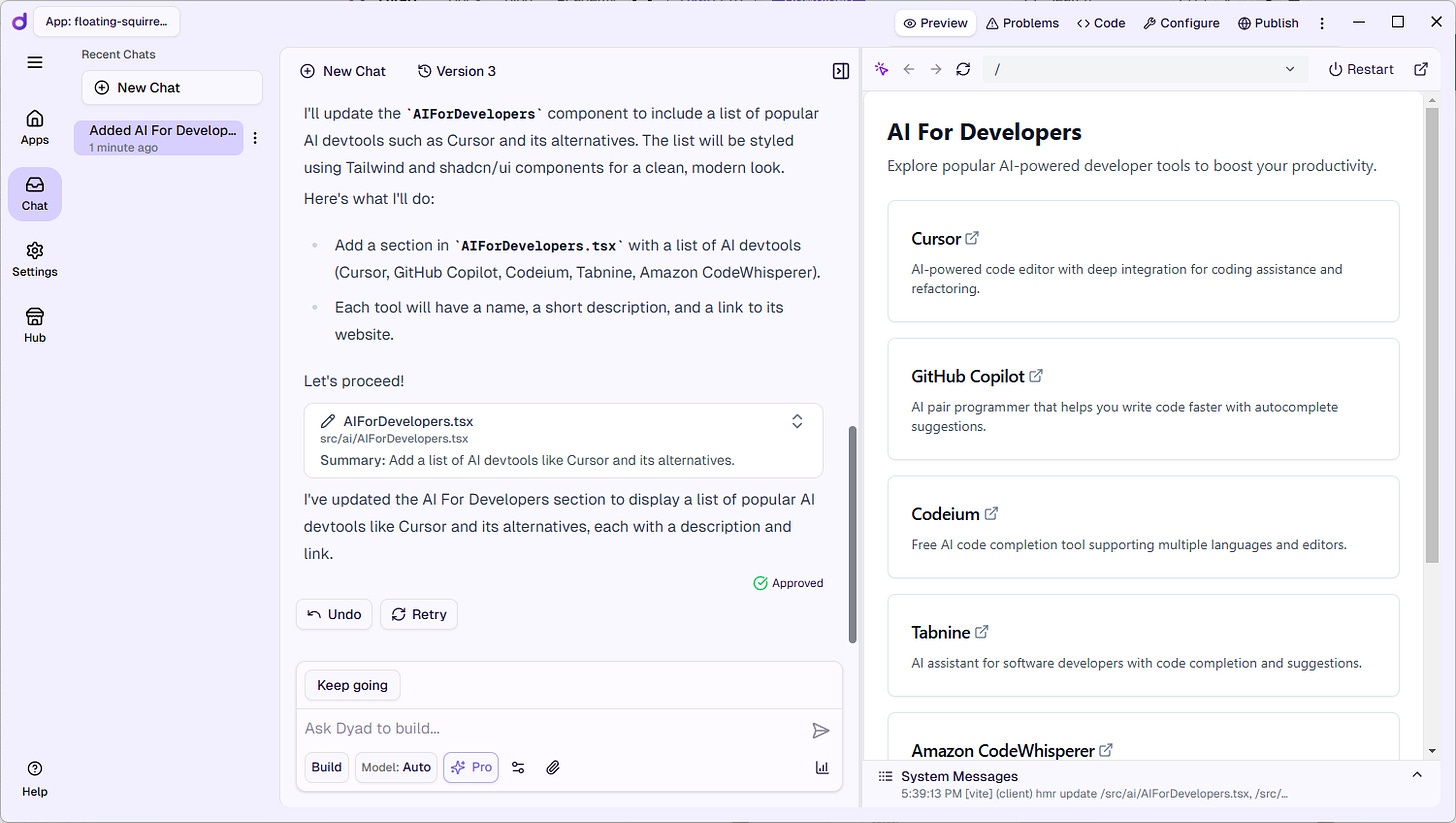Click the Undo button
Screen dimensions: 1456x823
[x=334, y=614]
